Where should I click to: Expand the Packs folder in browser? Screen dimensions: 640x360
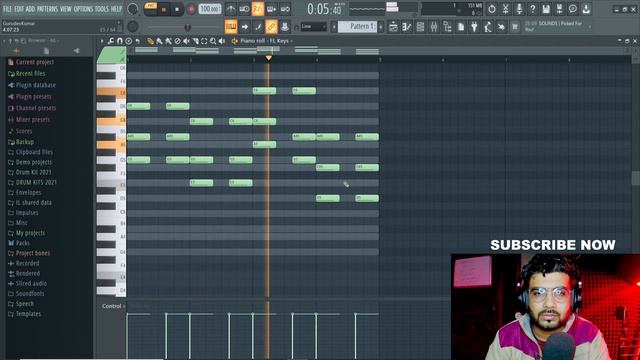click(x=23, y=243)
